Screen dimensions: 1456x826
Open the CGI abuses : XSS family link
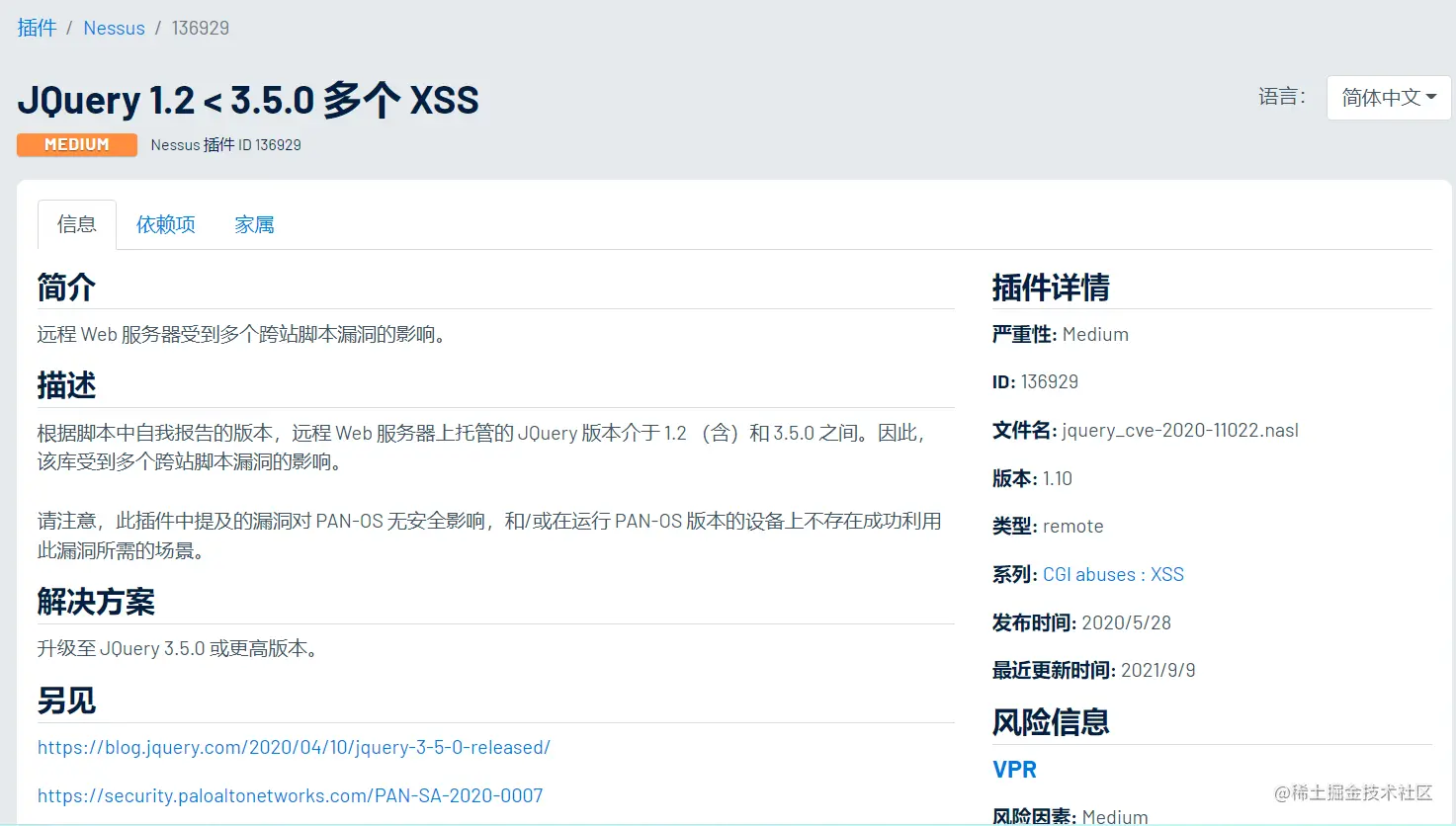1113,574
